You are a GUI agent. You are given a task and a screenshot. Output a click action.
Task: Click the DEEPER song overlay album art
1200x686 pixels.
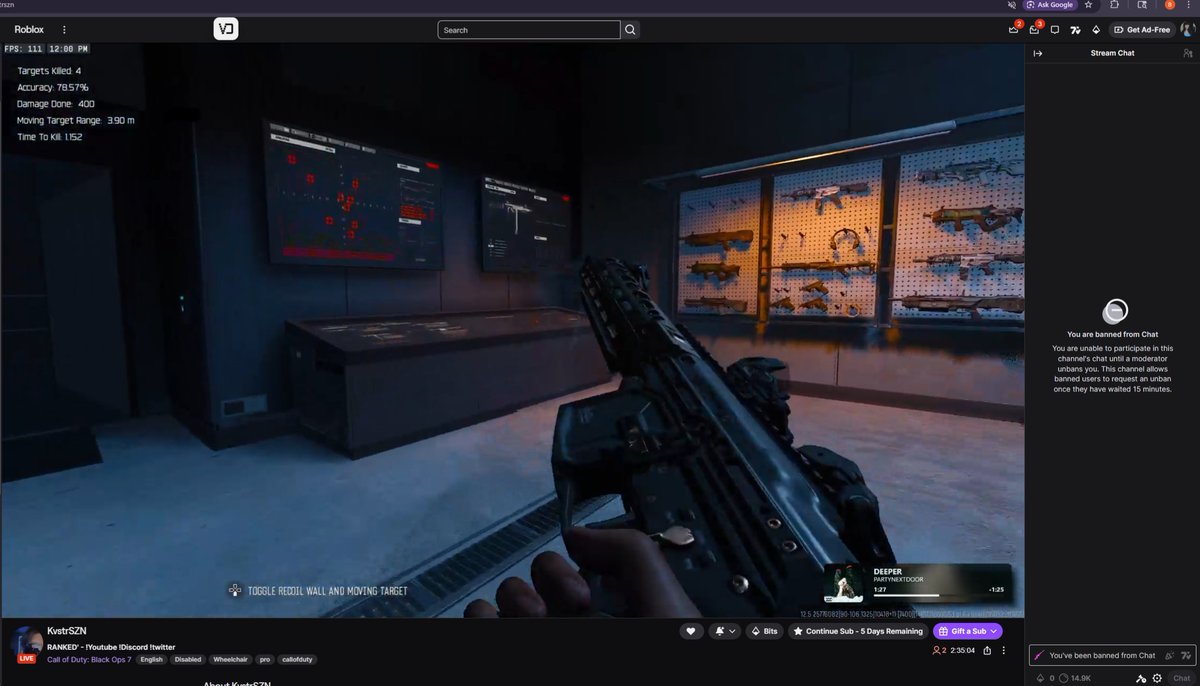(844, 585)
